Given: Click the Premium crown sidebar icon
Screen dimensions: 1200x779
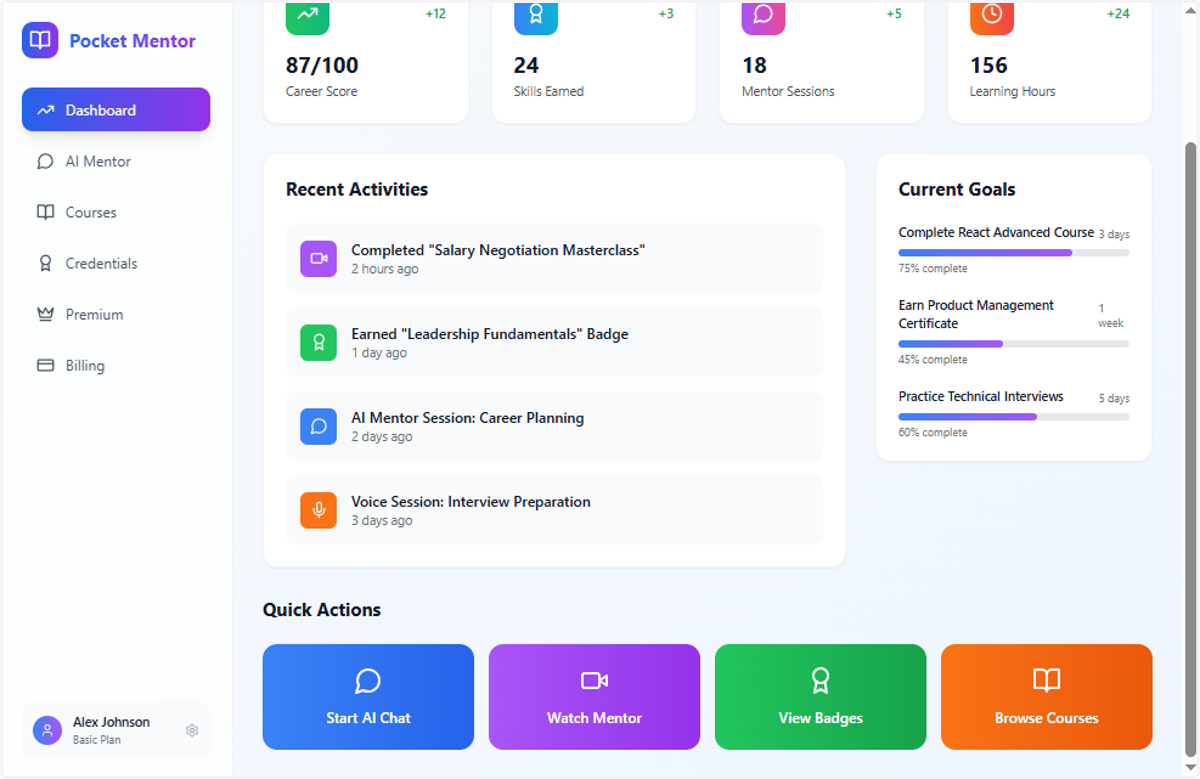Looking at the screenshot, I should click(45, 314).
